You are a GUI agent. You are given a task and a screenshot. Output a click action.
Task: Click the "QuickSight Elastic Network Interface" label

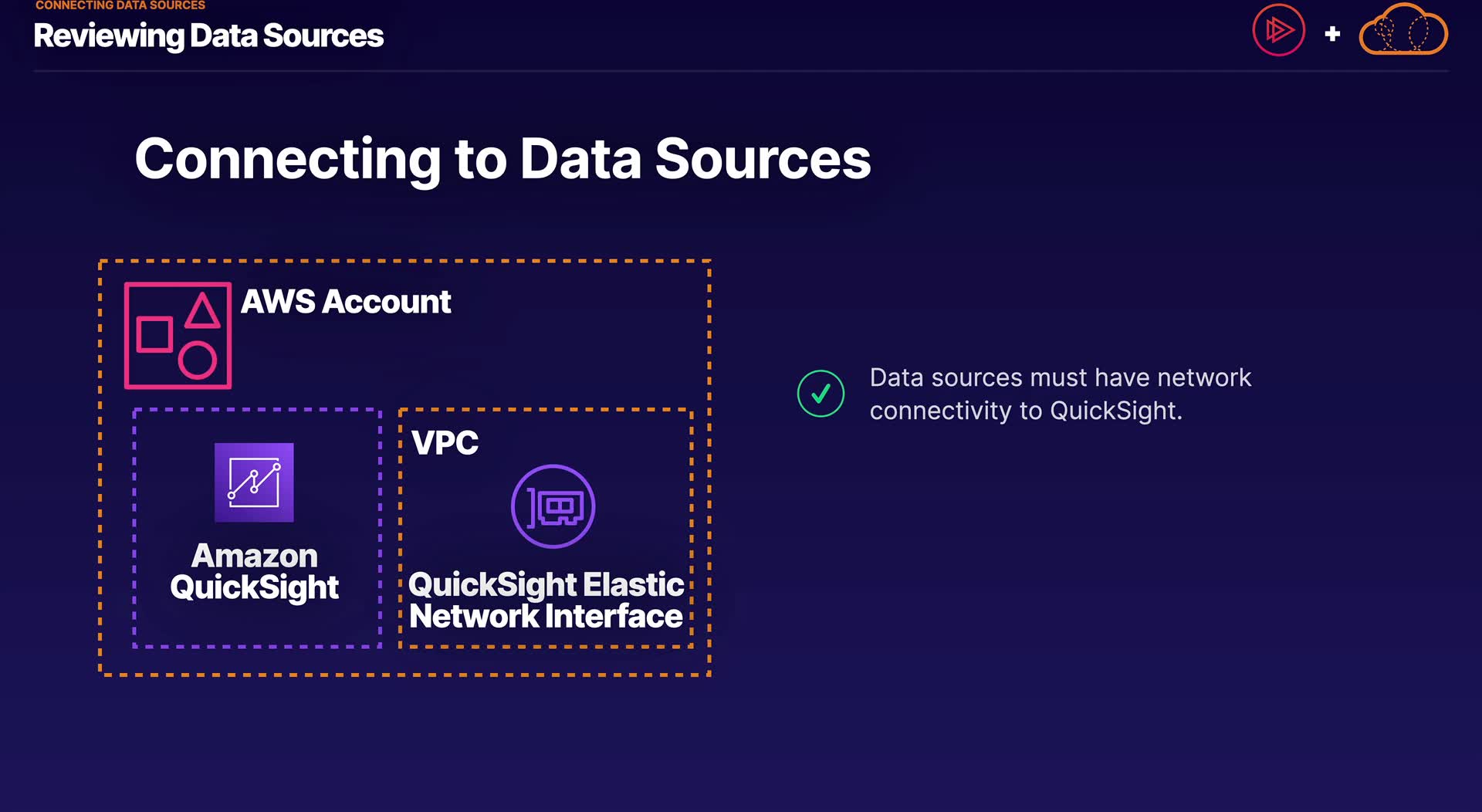click(546, 601)
